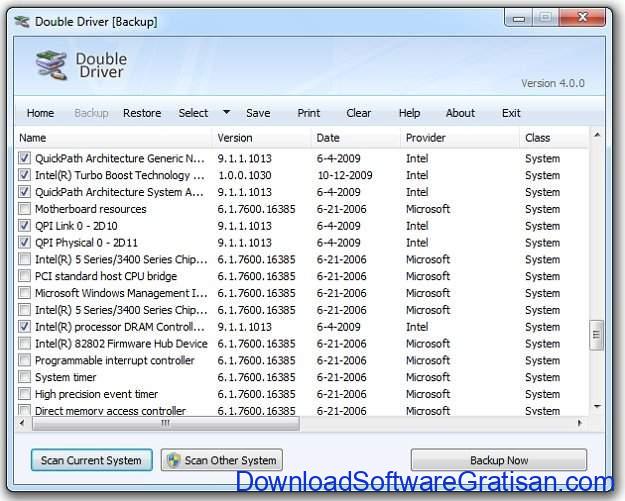Minimize the Double Driver window

[x=519, y=18]
